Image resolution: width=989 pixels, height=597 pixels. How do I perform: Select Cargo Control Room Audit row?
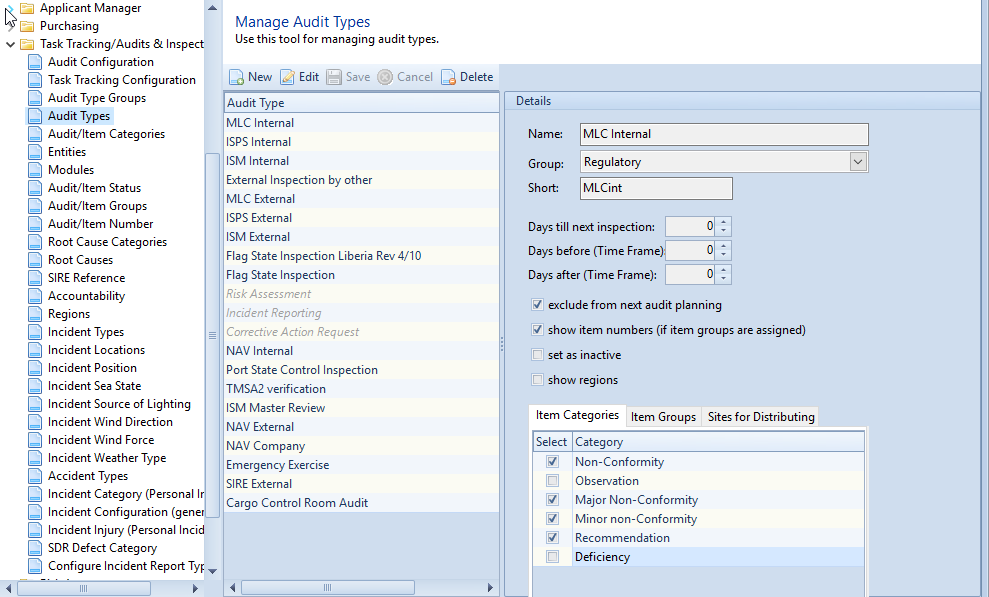361,503
